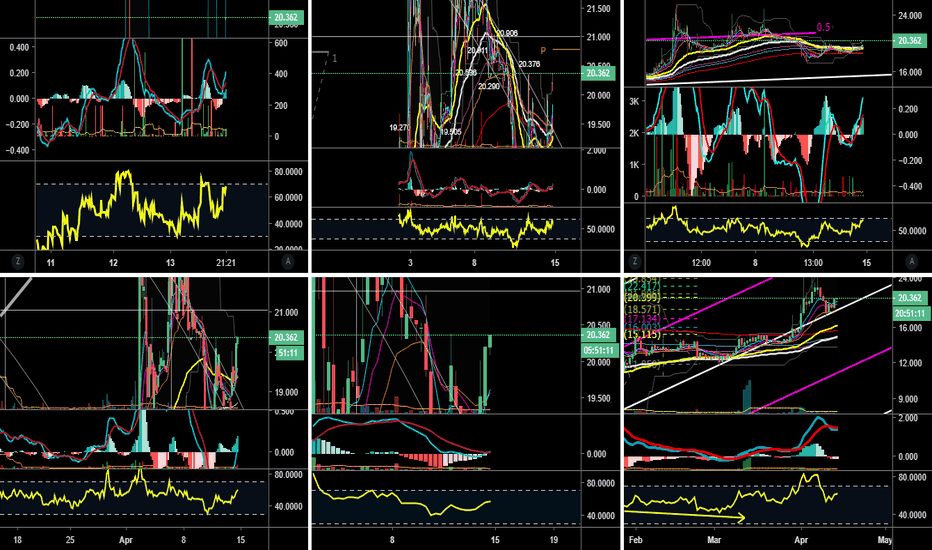
Task: Click the 20.908 price annotation
Action: click(x=506, y=33)
